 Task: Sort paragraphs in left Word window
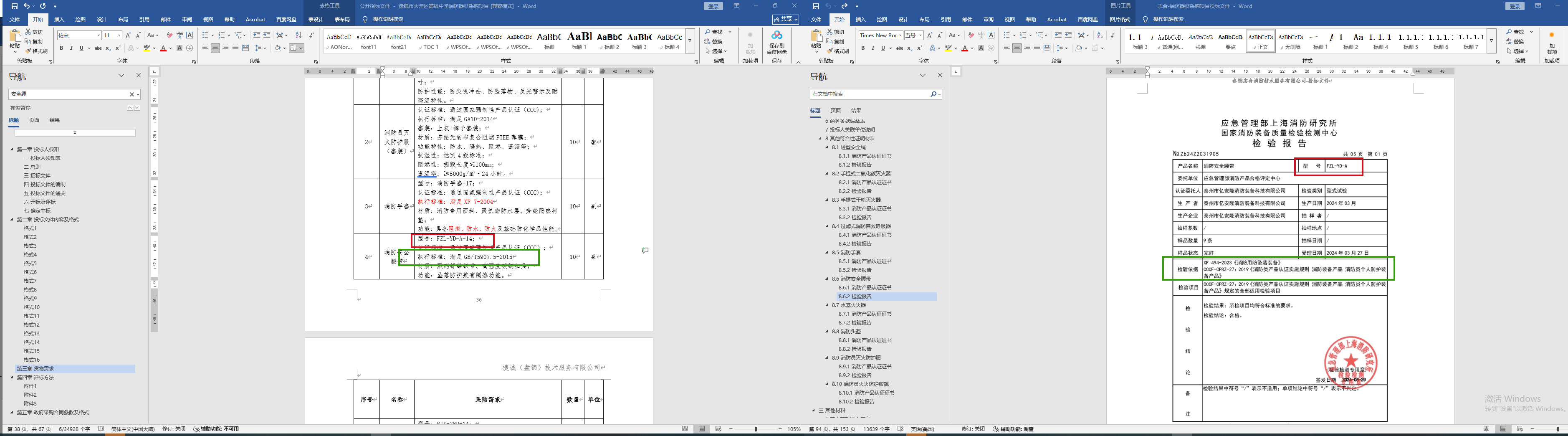[x=298, y=35]
